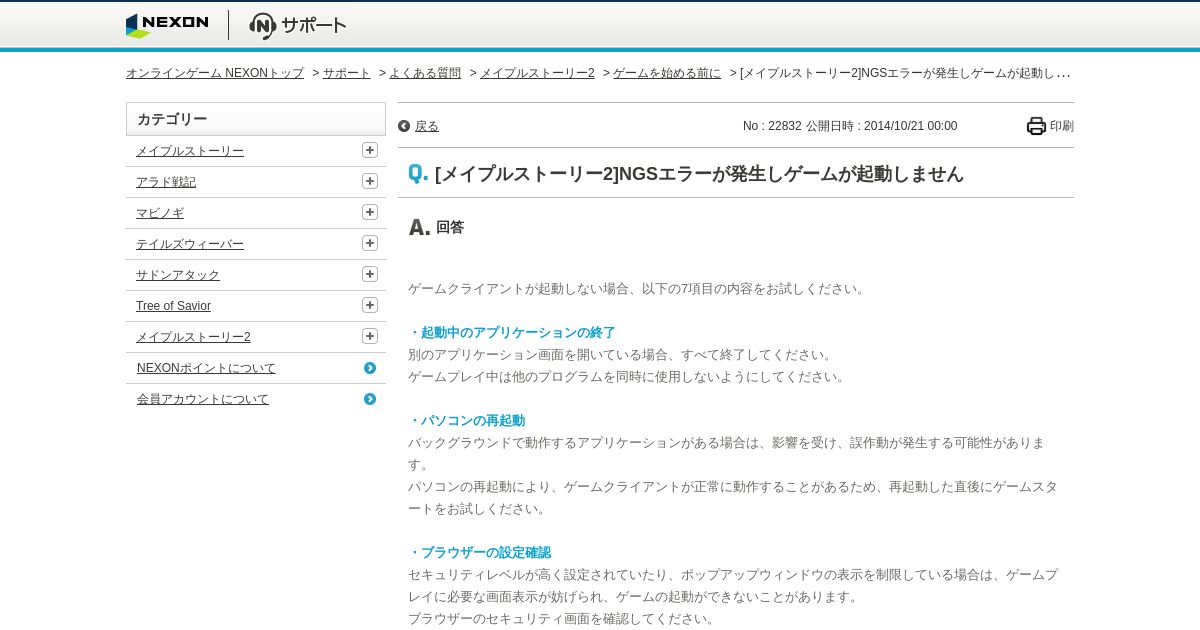This screenshot has width=1200, height=630.
Task: Expand the アラド戦記 category plus
Action: coord(370,181)
